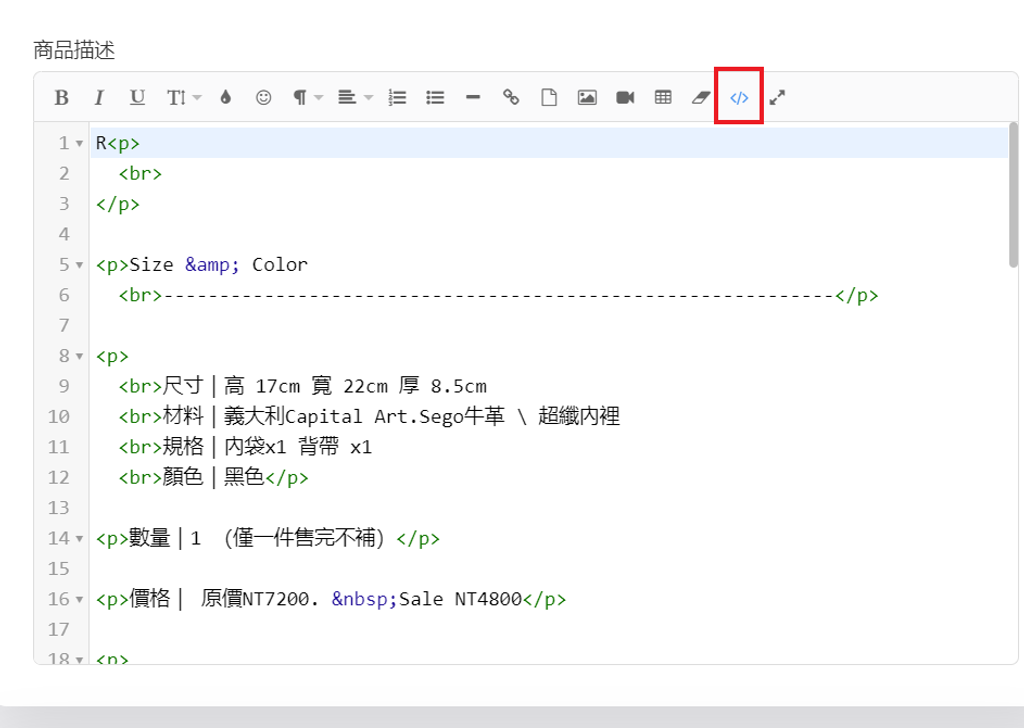Viewport: 1024px width, 728px height.
Task: Open the font size dropdown
Action: click(x=180, y=97)
